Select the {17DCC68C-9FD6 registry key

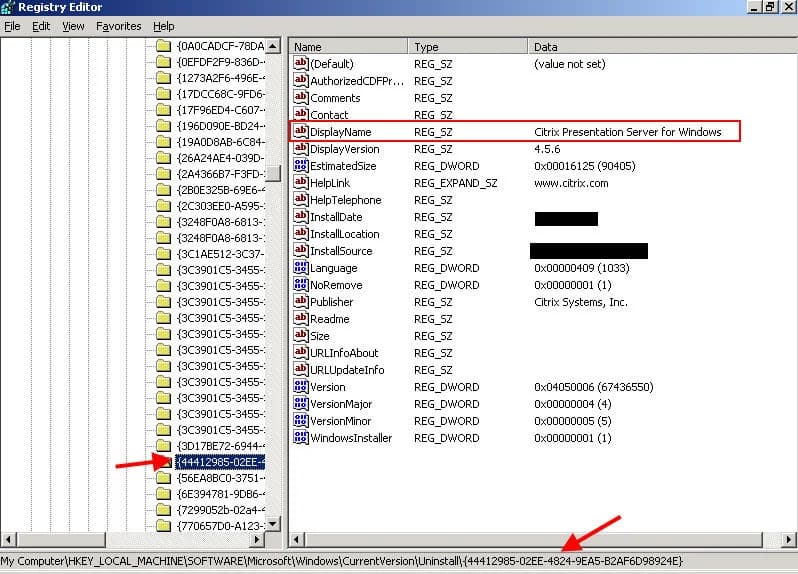(221, 94)
